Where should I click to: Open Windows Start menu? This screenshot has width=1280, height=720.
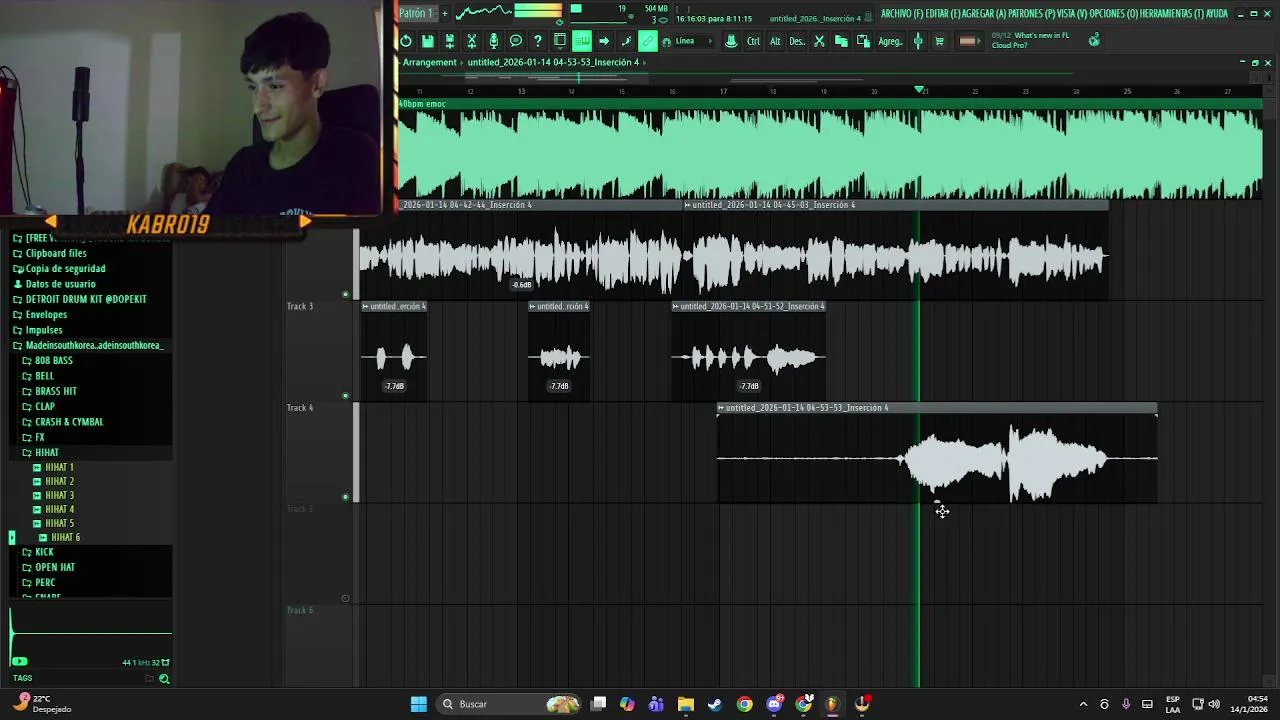coord(419,704)
